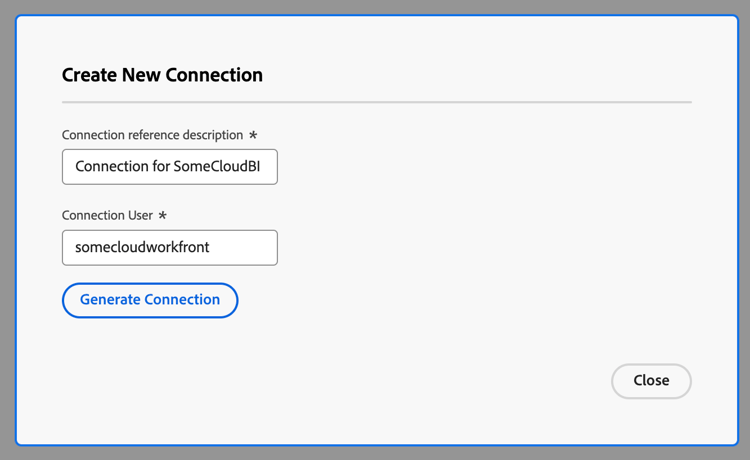Viewport: 750px width, 460px height.
Task: Click the asterisk beside Connection reference description
Action: tap(253, 135)
